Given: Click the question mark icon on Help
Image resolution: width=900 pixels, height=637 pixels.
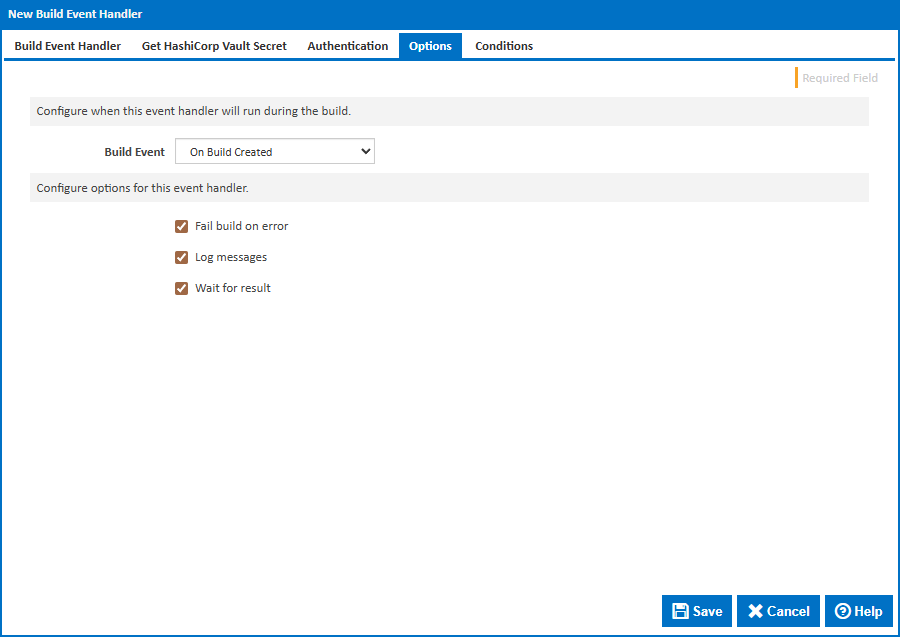Looking at the screenshot, I should coord(843,611).
